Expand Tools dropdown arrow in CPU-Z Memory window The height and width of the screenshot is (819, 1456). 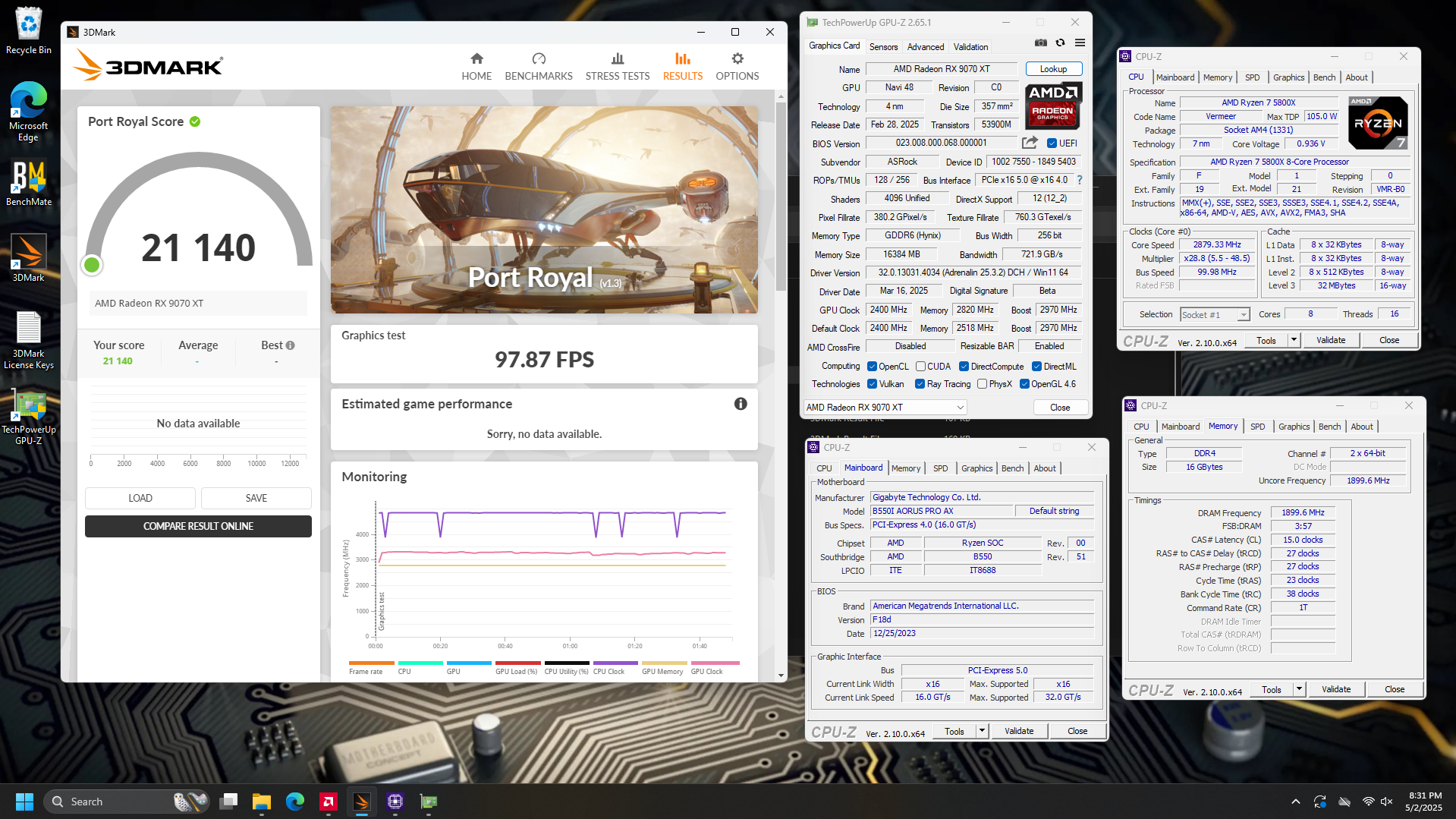[1299, 689]
